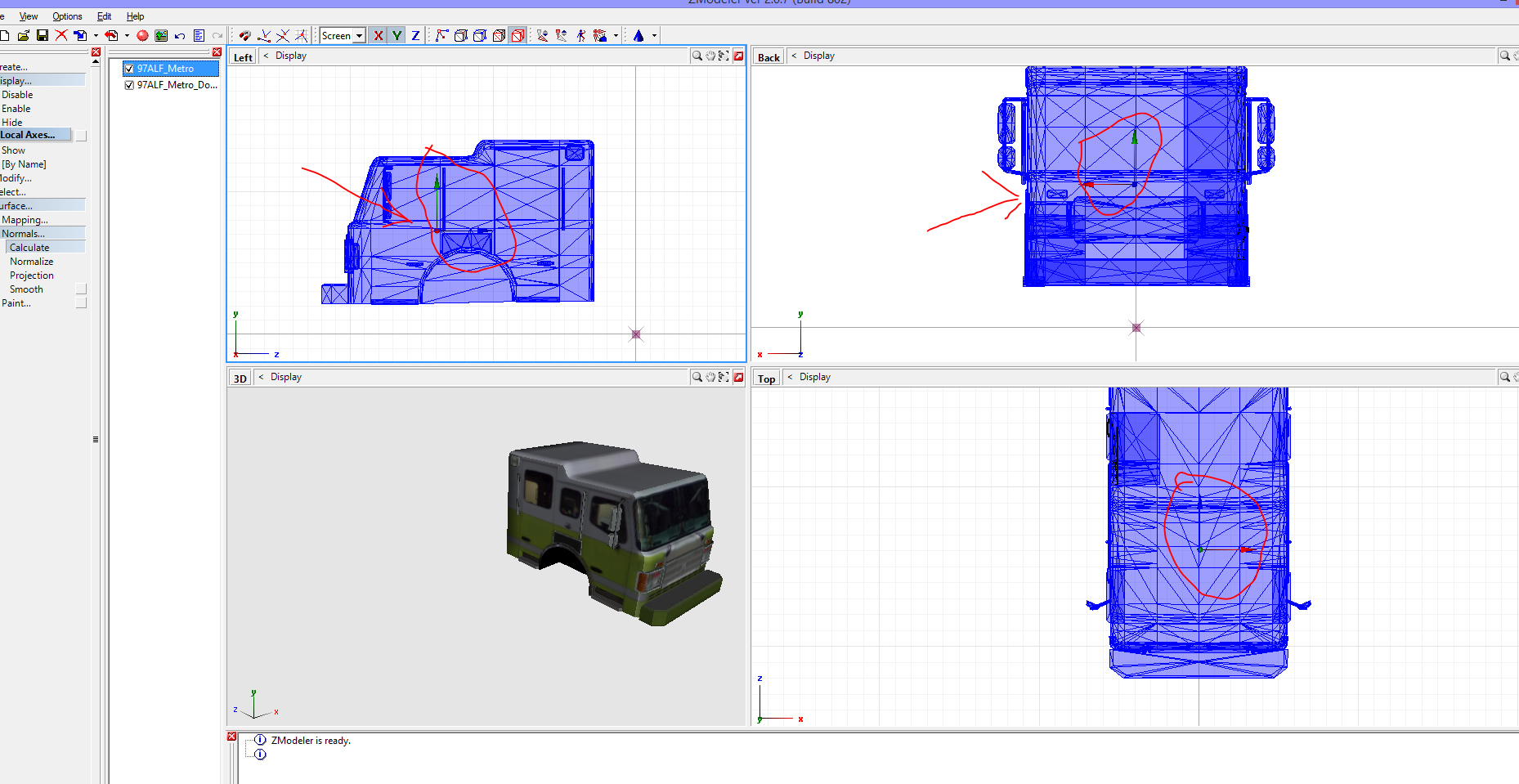
Task: Select the rightmost red cube selection-mode icon
Action: [518, 35]
